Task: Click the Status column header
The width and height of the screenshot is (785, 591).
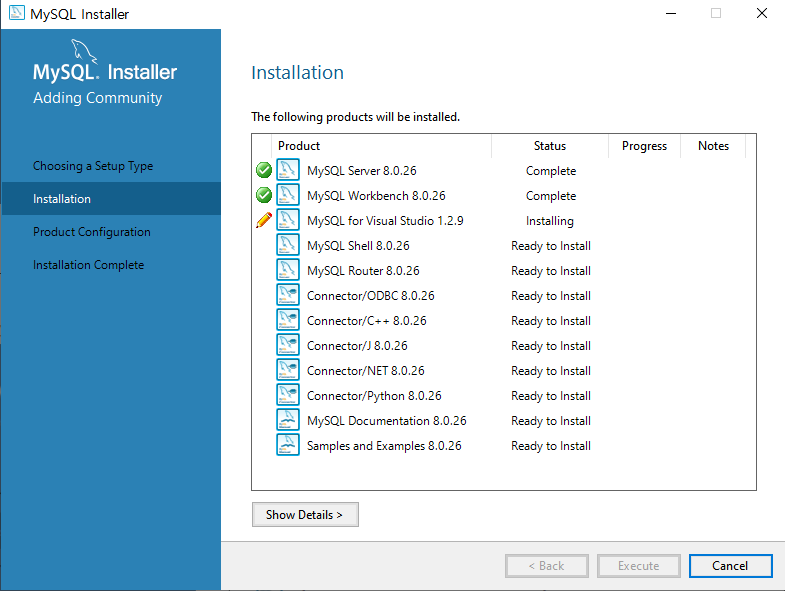Action: [x=550, y=146]
